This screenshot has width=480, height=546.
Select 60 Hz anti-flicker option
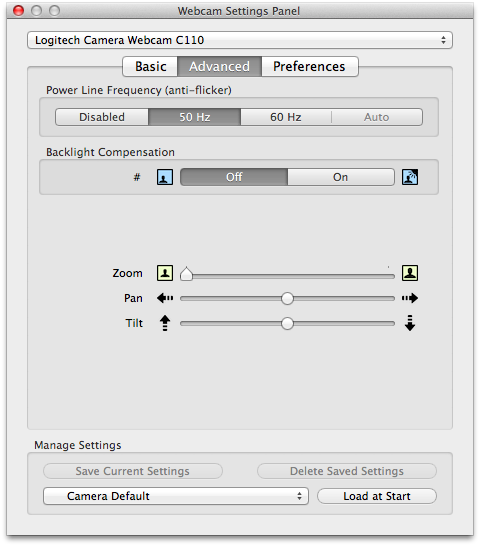286,117
